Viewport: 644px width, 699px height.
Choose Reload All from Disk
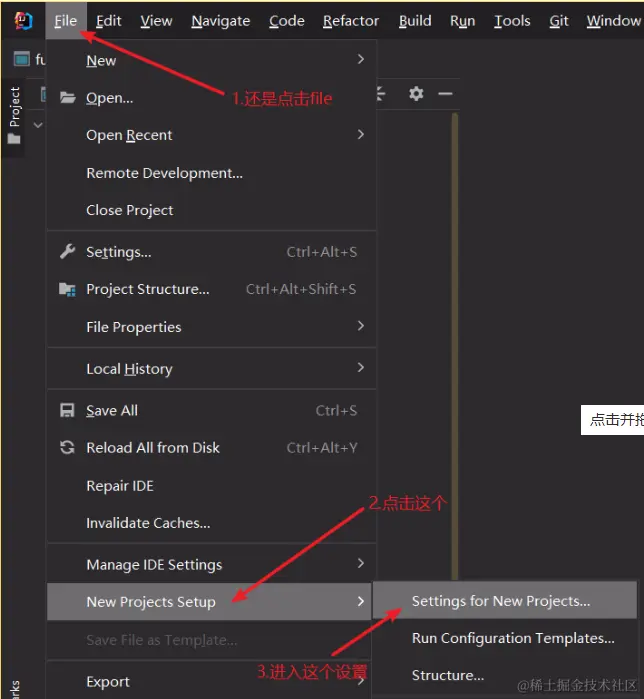point(212,448)
